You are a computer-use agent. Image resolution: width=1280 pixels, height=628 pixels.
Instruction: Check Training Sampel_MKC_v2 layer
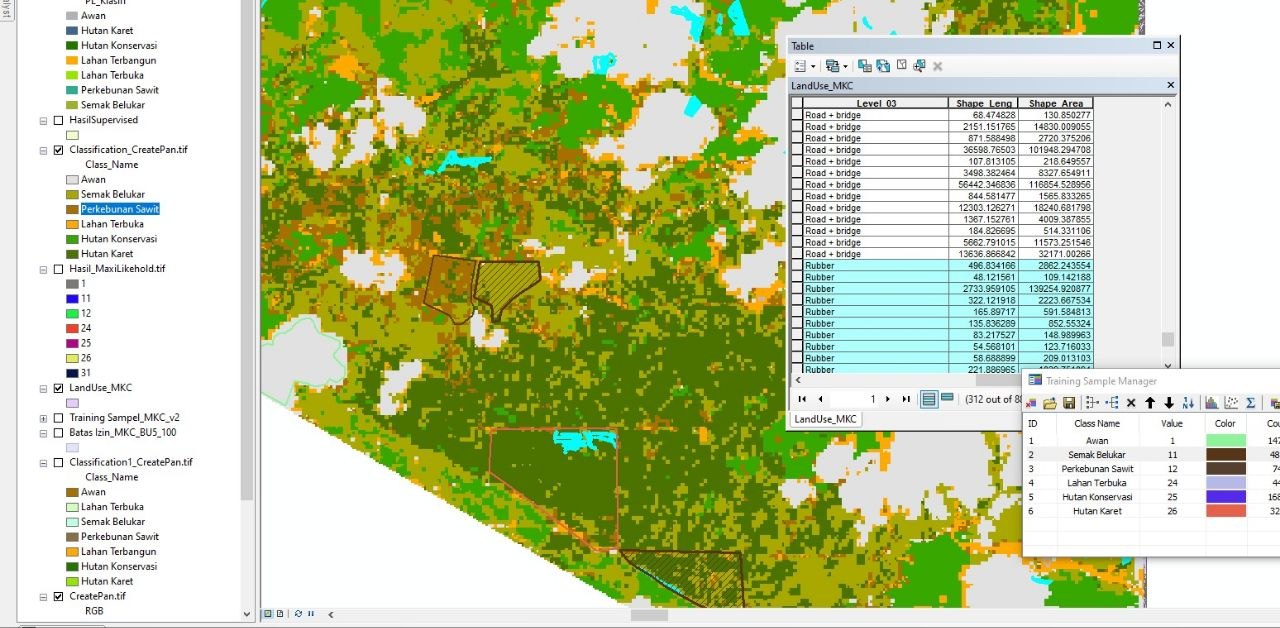click(58, 418)
